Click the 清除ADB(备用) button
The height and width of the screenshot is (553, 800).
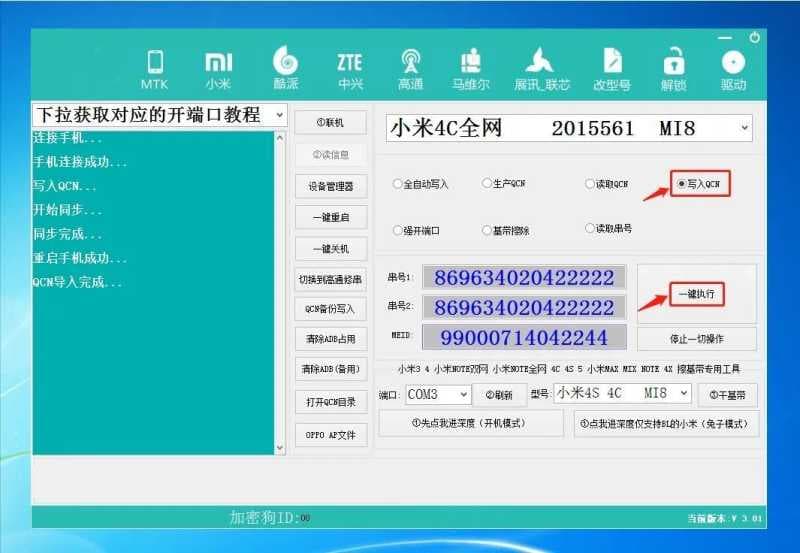click(331, 369)
